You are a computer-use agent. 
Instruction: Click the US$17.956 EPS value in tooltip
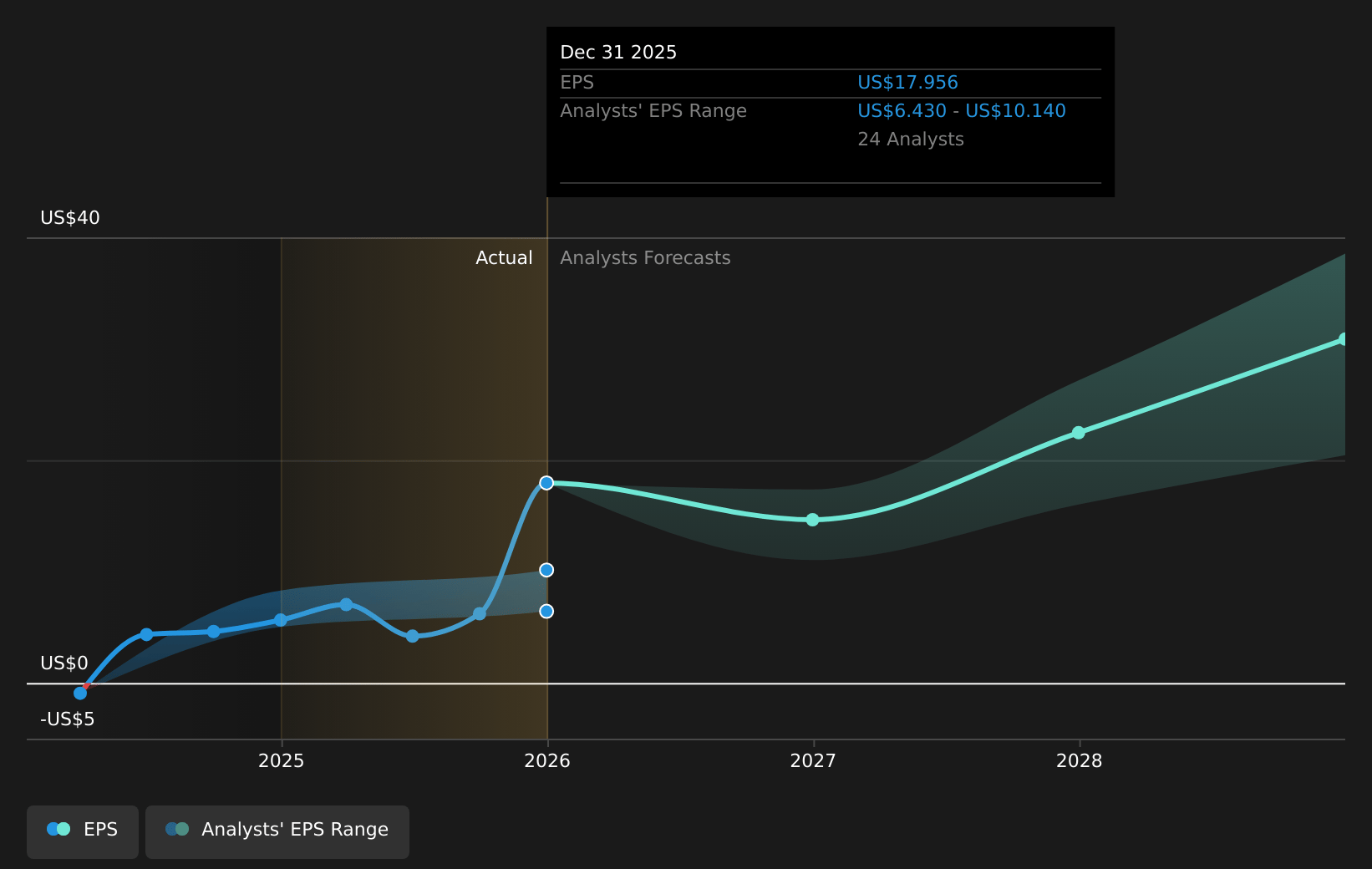click(907, 83)
